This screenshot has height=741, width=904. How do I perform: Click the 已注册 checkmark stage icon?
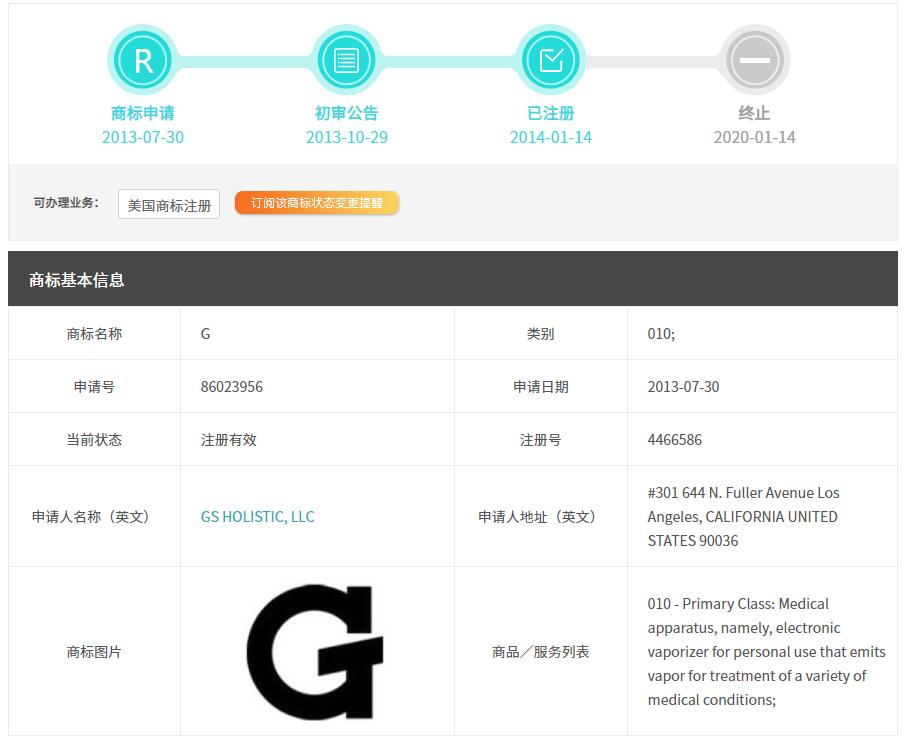point(551,61)
